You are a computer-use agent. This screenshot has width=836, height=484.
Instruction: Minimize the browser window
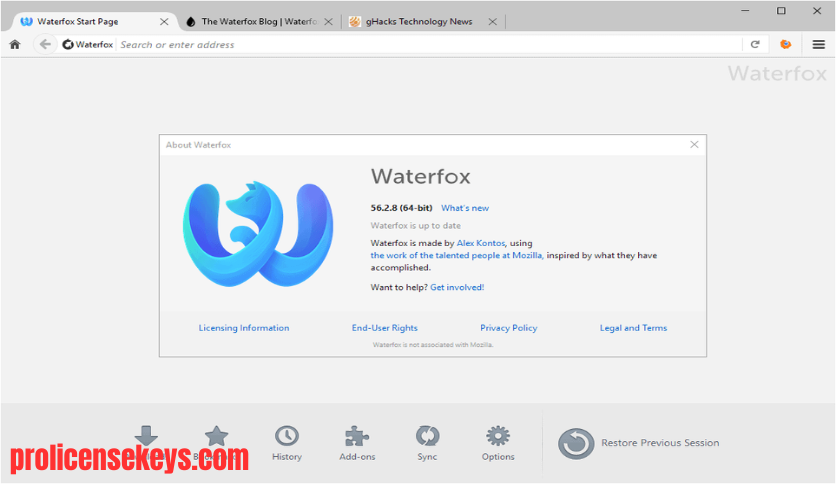pyautogui.click(x=745, y=11)
